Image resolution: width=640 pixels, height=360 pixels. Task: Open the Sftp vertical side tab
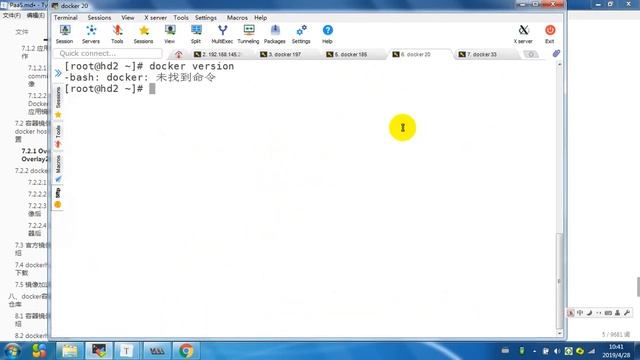point(58,198)
